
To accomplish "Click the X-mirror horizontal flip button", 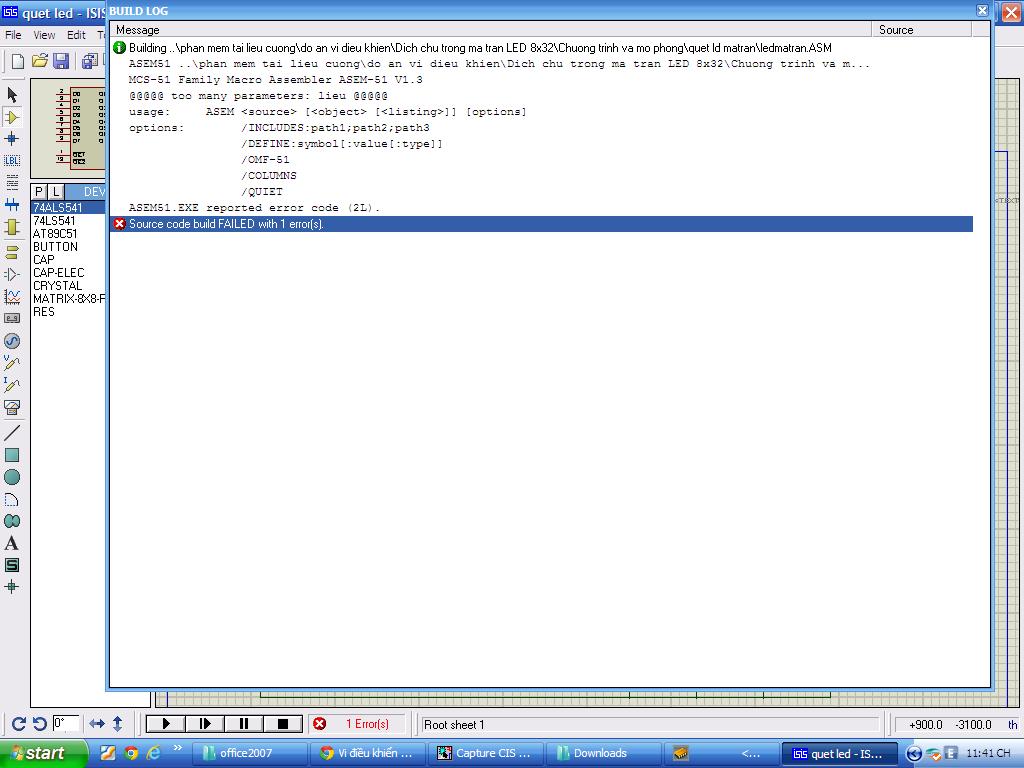I will coord(97,724).
